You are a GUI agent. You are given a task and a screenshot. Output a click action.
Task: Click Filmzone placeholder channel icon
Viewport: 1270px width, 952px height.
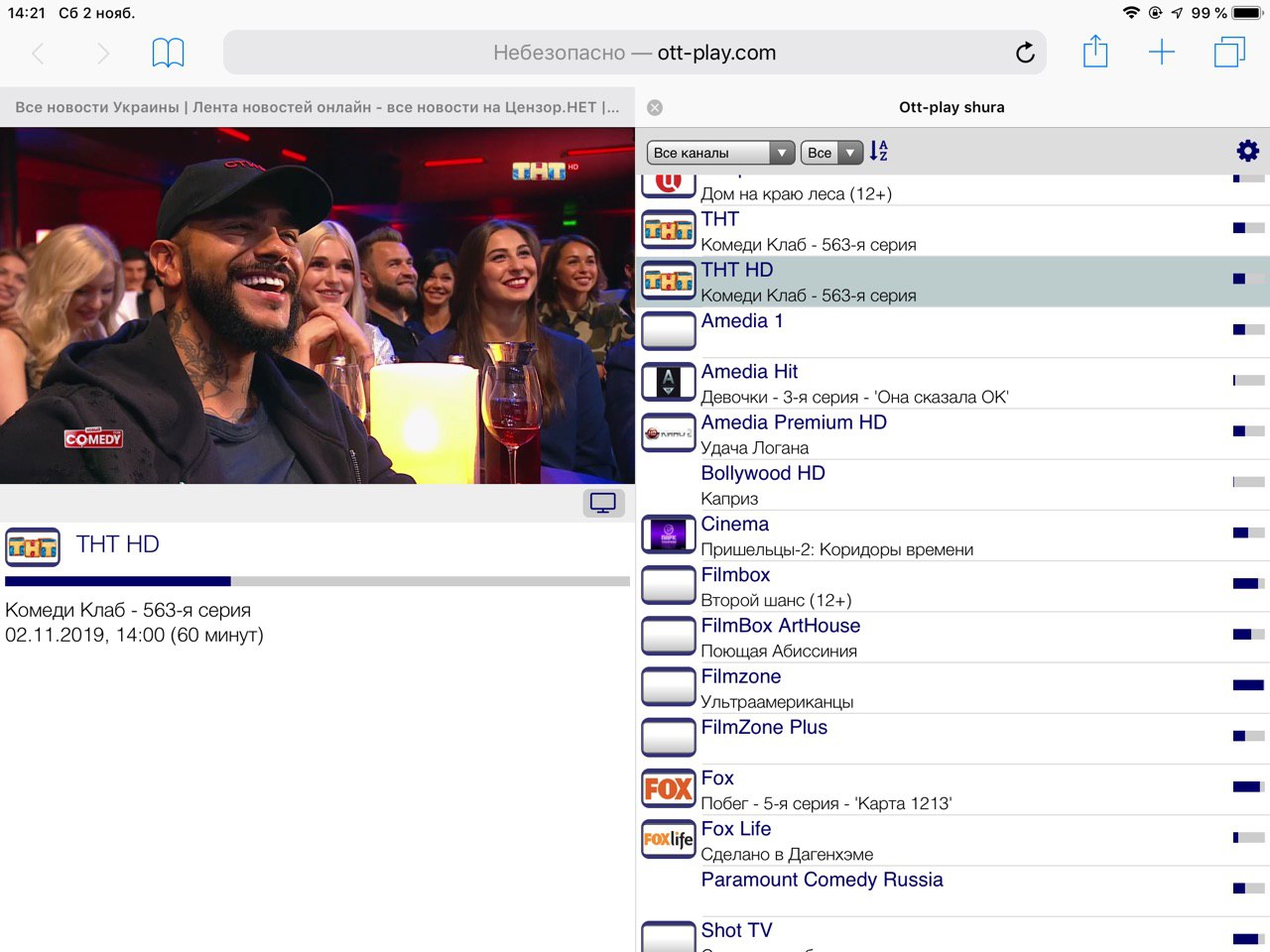click(x=669, y=687)
